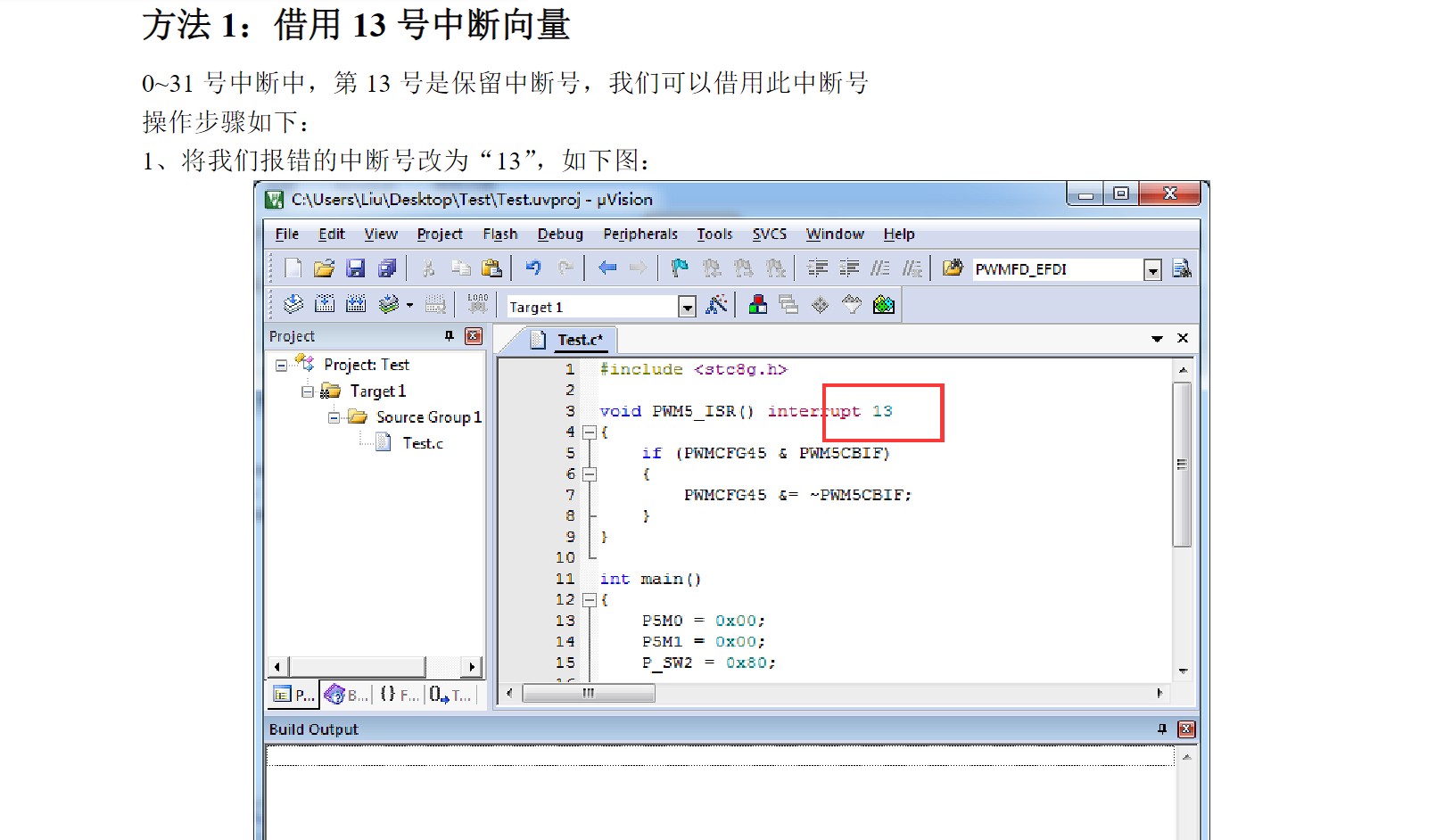Open the View menu
This screenshot has height=840, width=1444.
(x=381, y=234)
